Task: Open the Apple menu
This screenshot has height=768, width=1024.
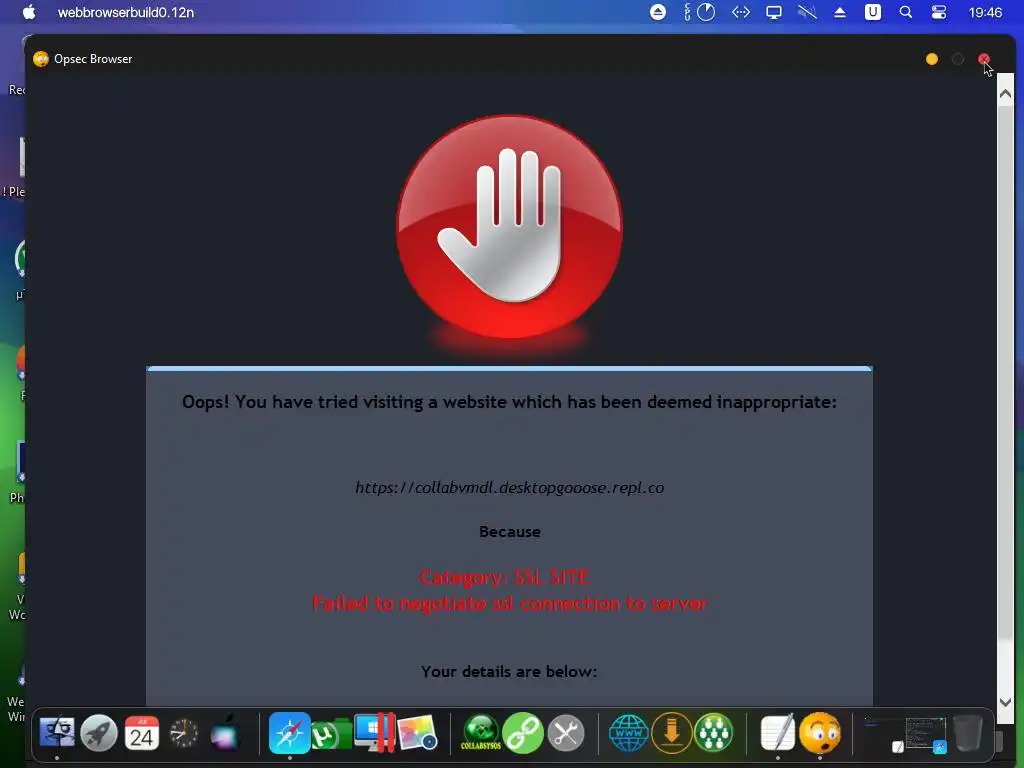Action: click(x=29, y=12)
